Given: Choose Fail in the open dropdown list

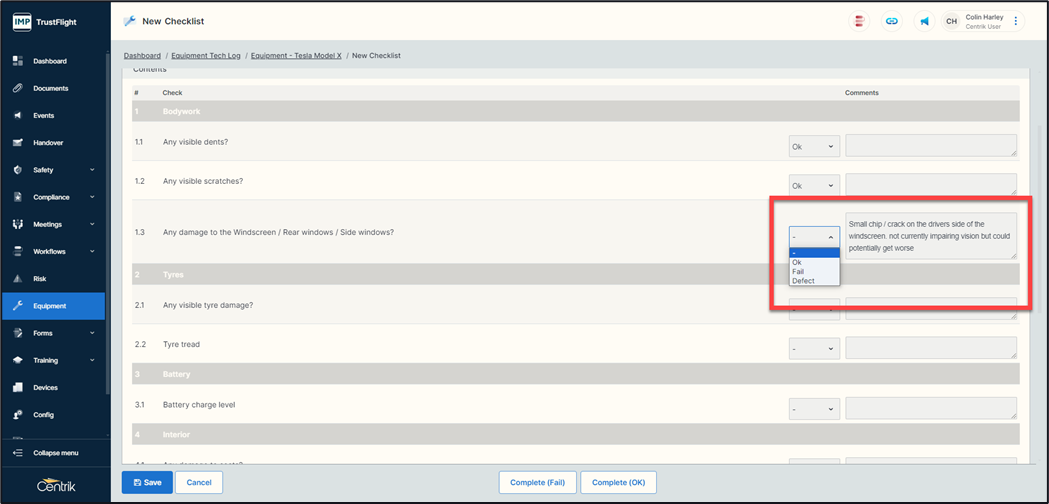Looking at the screenshot, I should (x=814, y=272).
